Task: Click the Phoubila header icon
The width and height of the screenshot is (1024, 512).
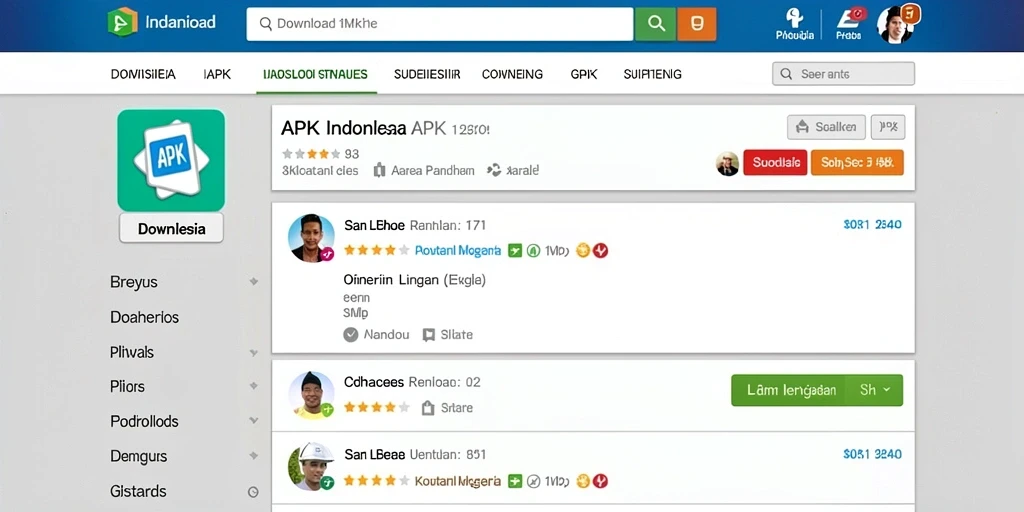Action: [795, 24]
